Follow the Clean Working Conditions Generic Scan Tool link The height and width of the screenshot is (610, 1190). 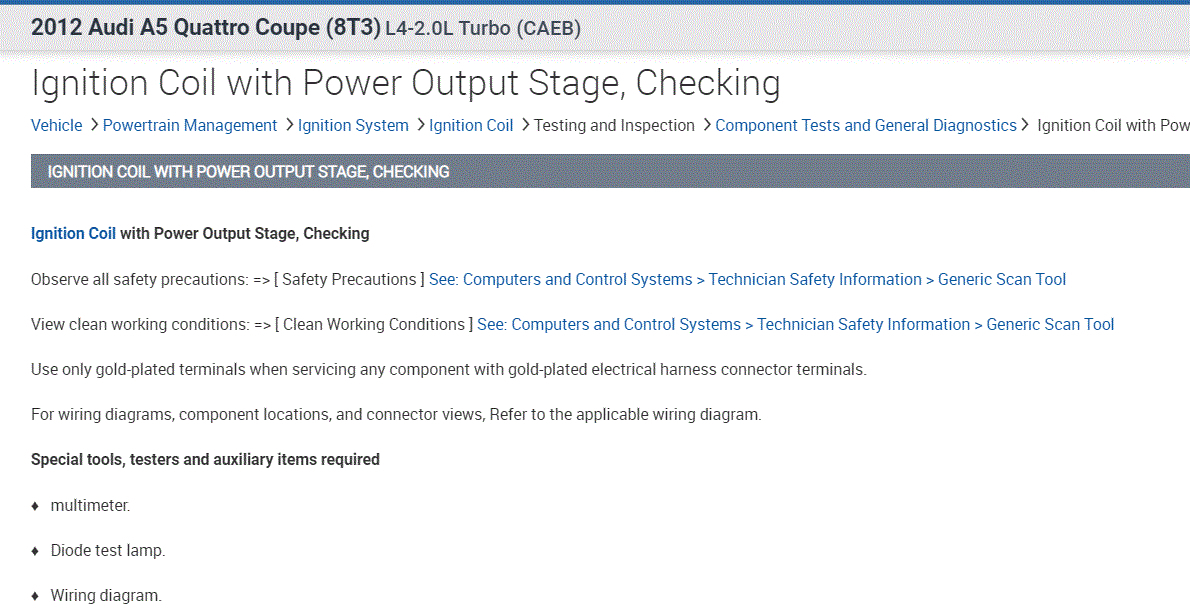click(795, 325)
